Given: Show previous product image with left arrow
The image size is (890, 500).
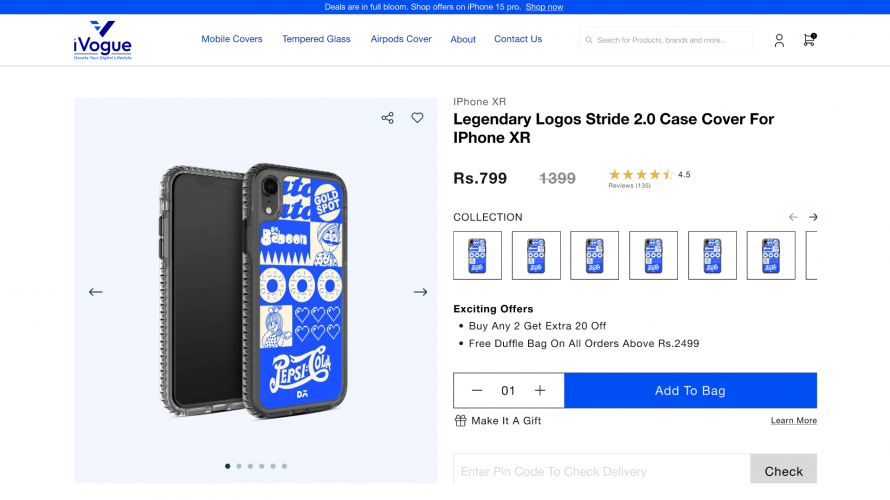Looking at the screenshot, I should click(96, 292).
